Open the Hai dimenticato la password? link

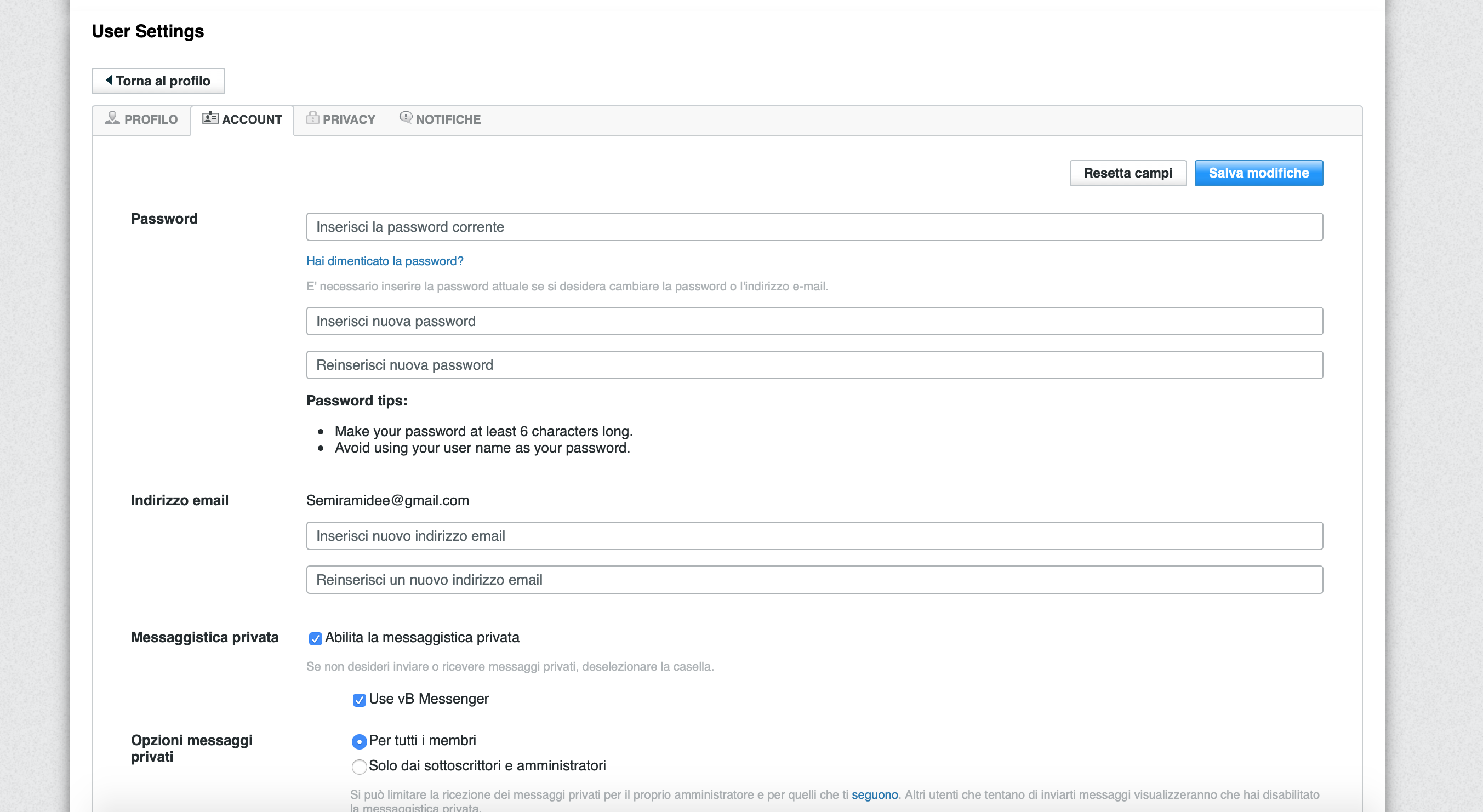(x=385, y=261)
